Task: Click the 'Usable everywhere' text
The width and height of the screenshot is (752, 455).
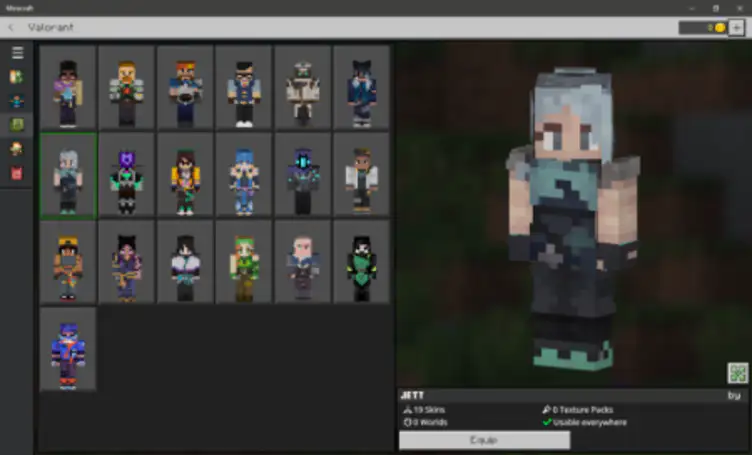Action: tap(590, 422)
